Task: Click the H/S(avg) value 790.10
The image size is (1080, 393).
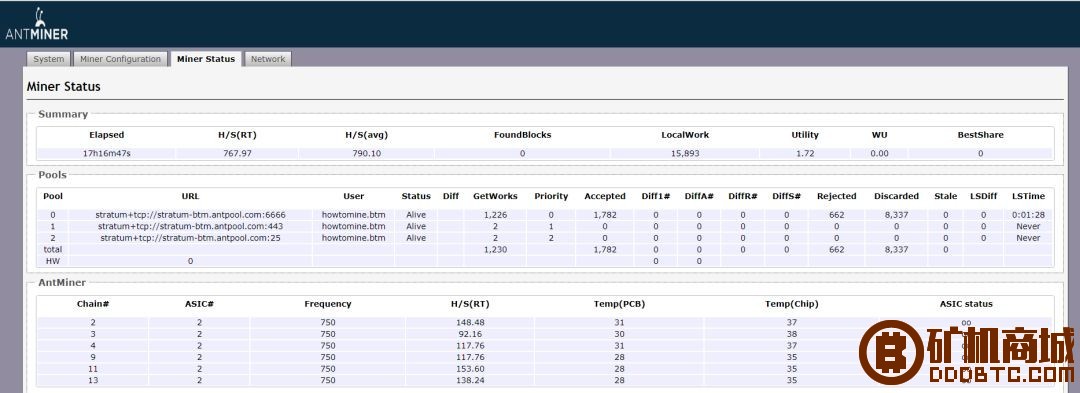Action: [367, 153]
